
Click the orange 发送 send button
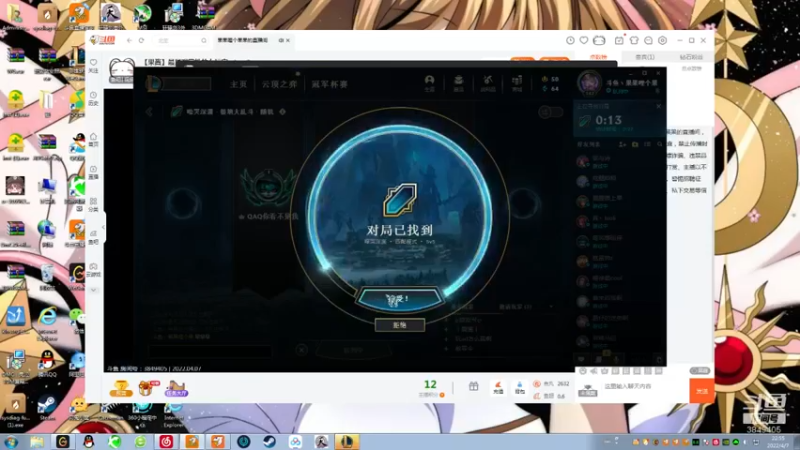click(x=702, y=391)
